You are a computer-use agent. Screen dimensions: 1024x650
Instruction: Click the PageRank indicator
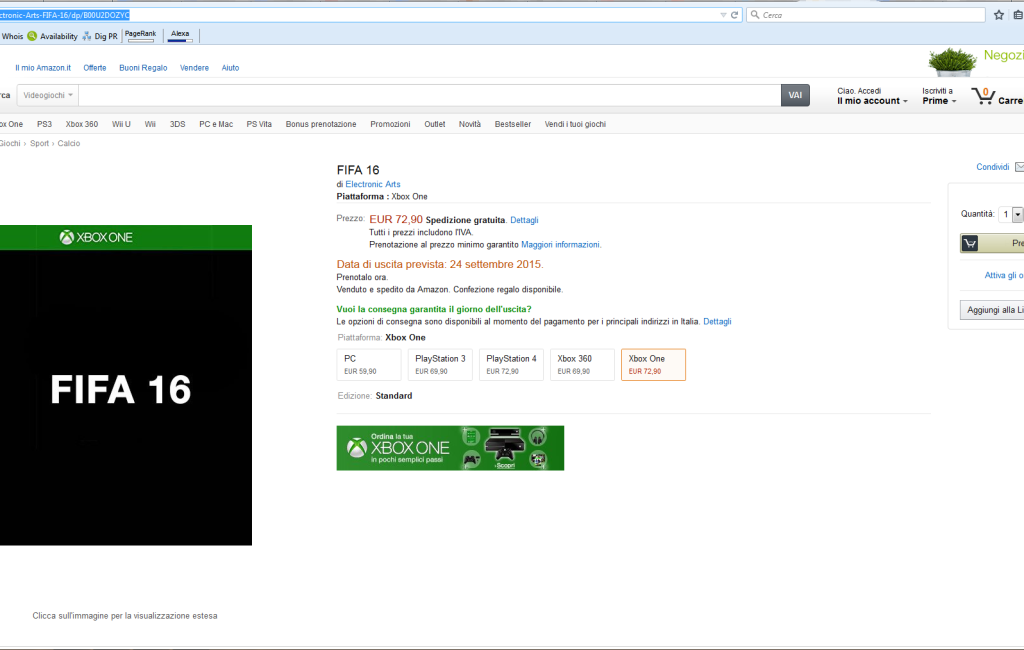140,36
